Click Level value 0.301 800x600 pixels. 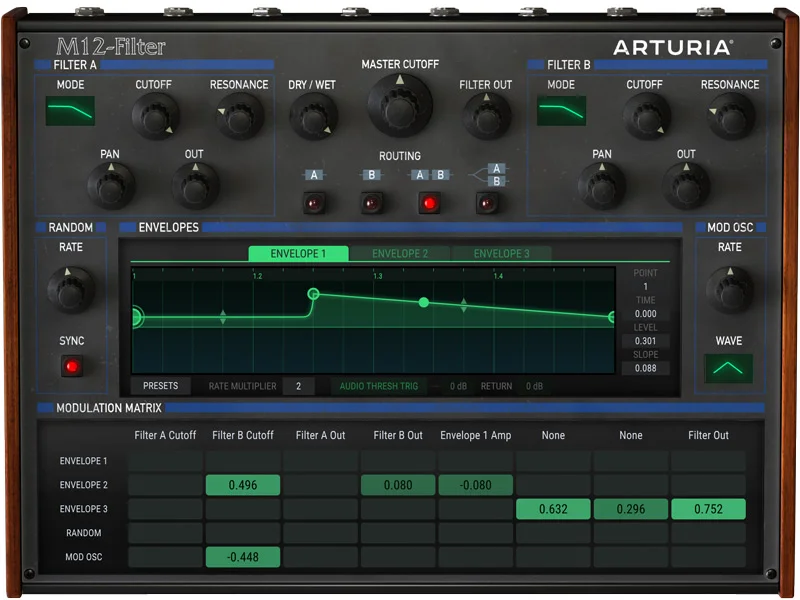click(645, 341)
